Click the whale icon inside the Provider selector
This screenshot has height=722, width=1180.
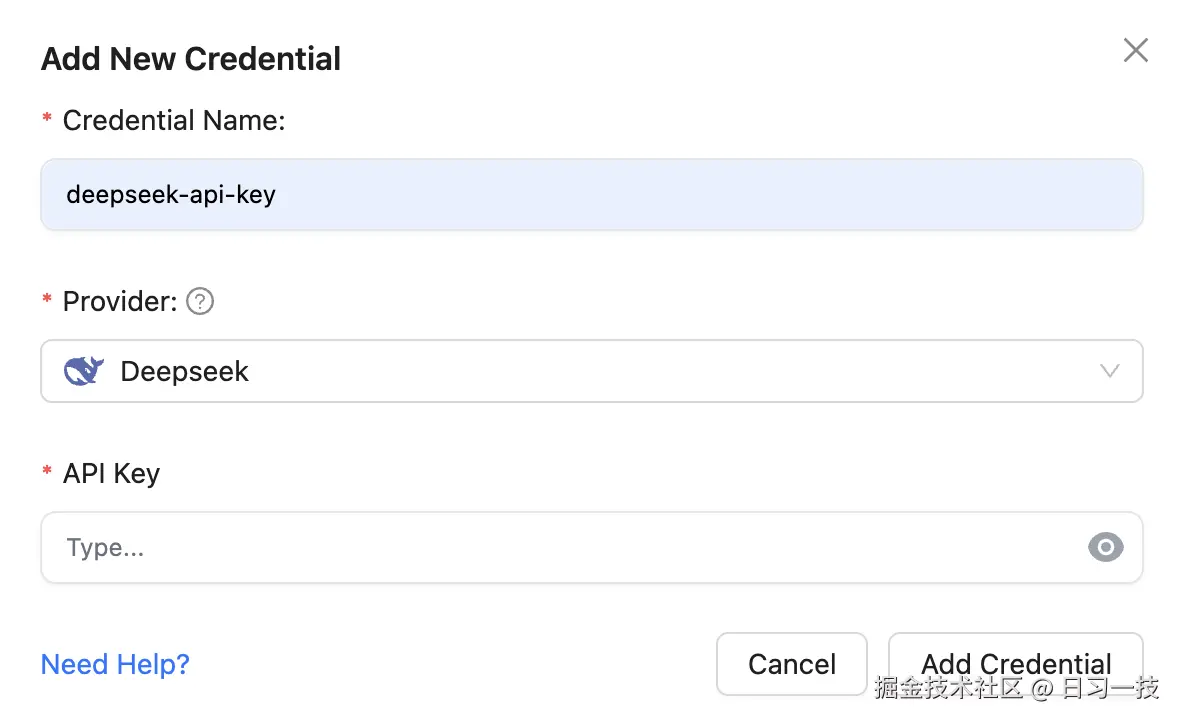point(83,370)
